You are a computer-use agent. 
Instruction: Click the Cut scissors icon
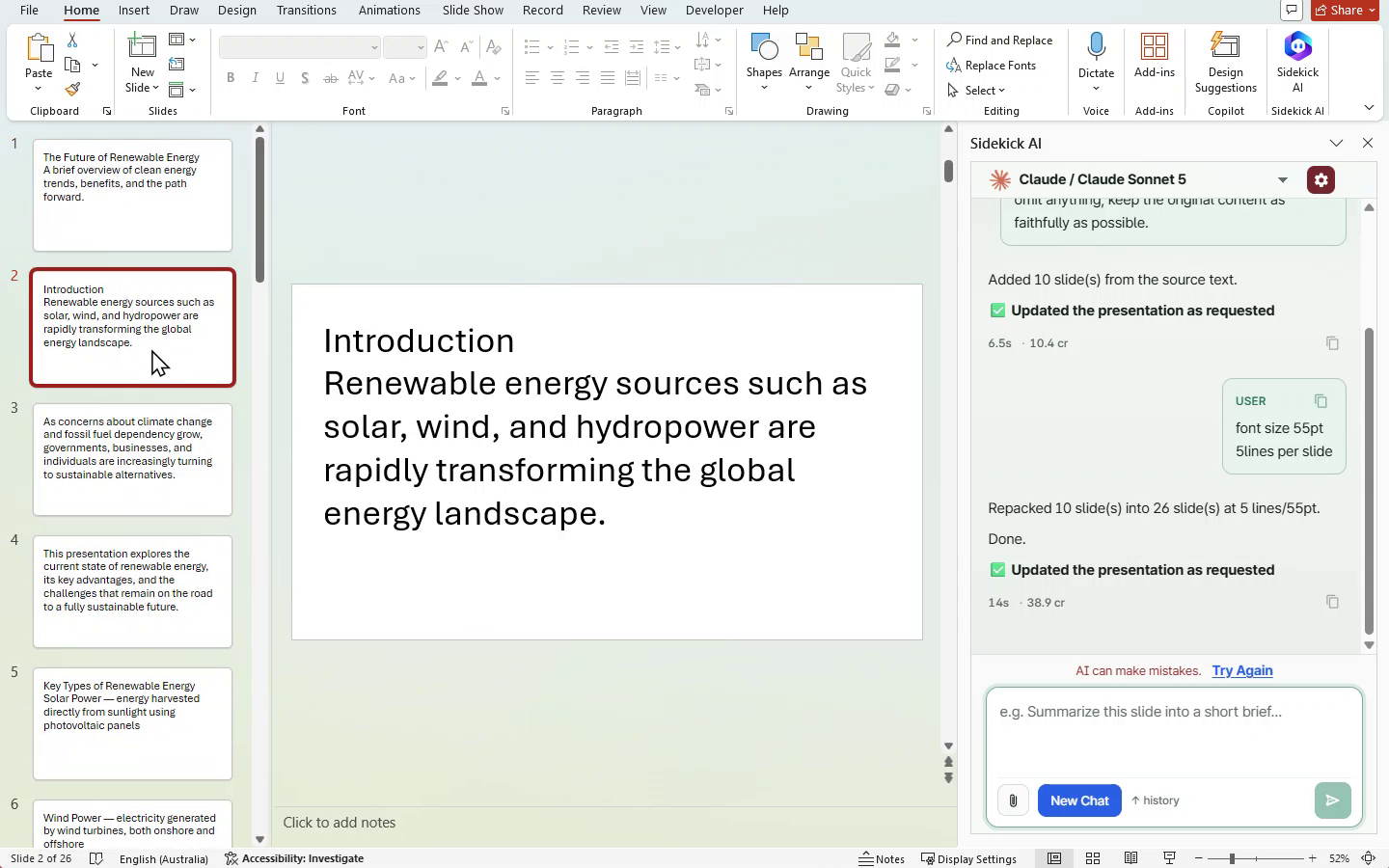coord(72,41)
